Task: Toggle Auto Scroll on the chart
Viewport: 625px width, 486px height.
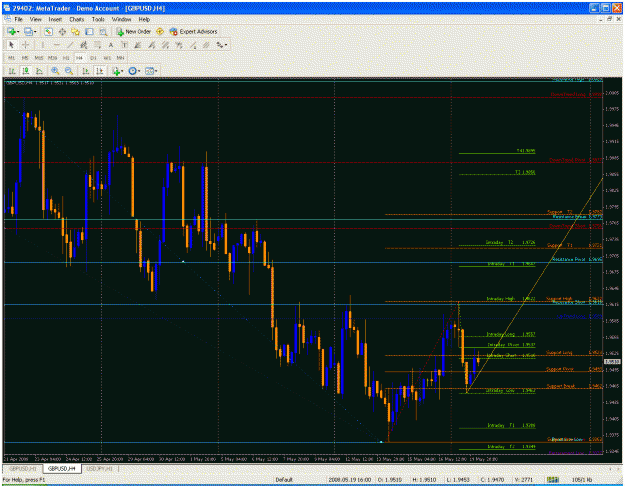Action: pyautogui.click(x=86, y=71)
